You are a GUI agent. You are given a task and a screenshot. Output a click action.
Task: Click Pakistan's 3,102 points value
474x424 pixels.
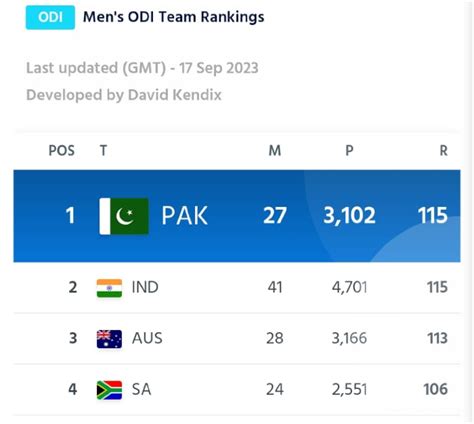[349, 216]
